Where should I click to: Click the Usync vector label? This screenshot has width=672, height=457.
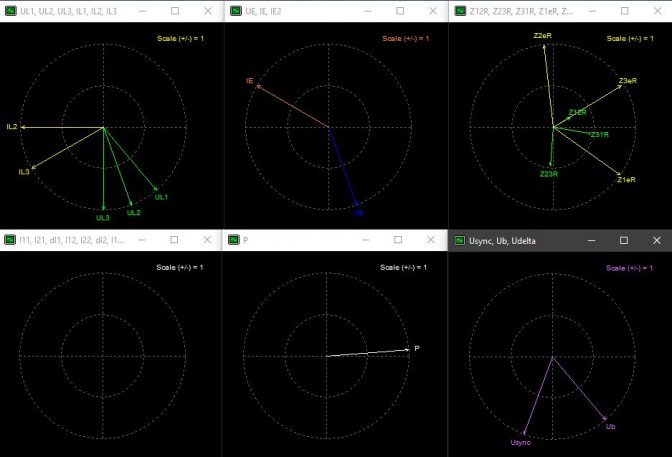pyautogui.click(x=520, y=441)
